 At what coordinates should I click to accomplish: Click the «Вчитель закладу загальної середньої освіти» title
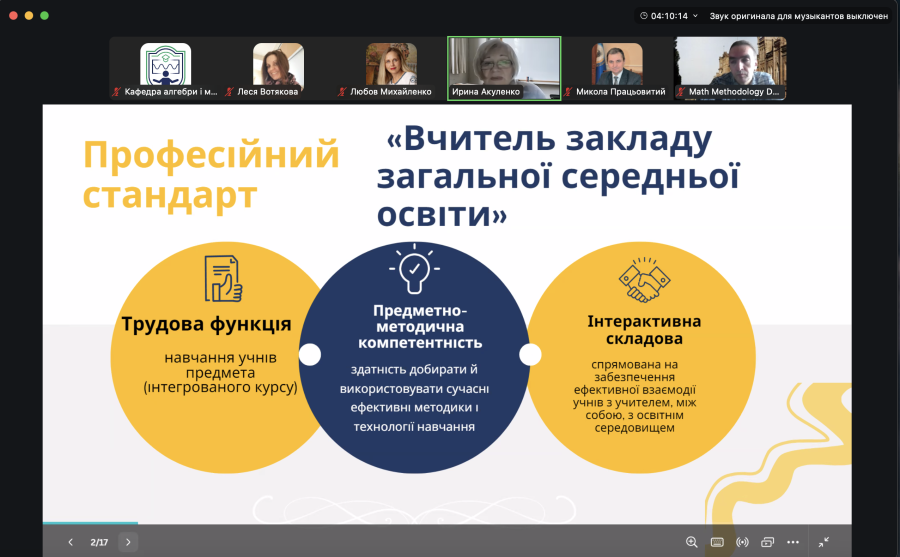[x=558, y=176]
